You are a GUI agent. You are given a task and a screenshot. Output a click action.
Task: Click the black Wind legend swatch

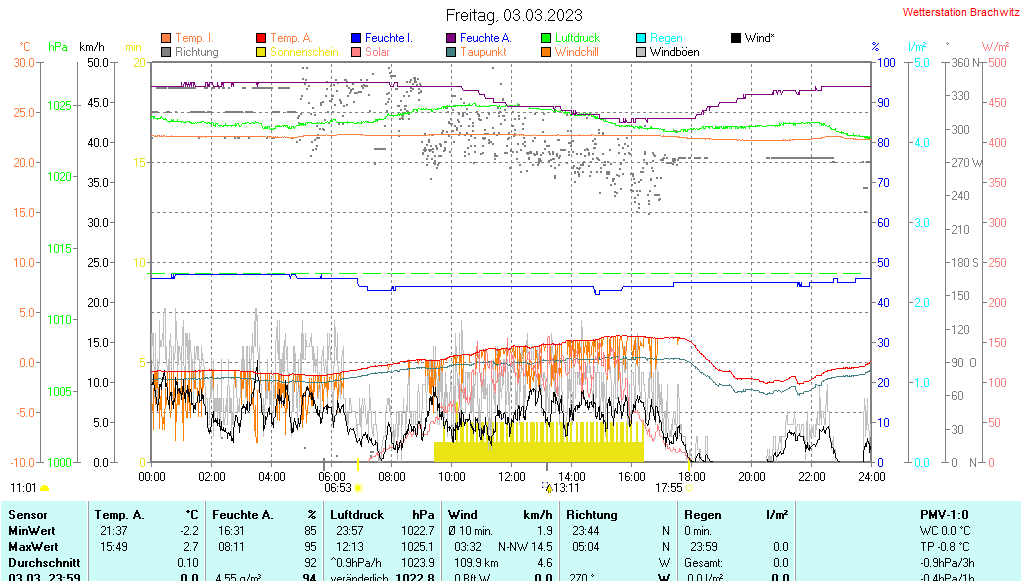click(736, 38)
